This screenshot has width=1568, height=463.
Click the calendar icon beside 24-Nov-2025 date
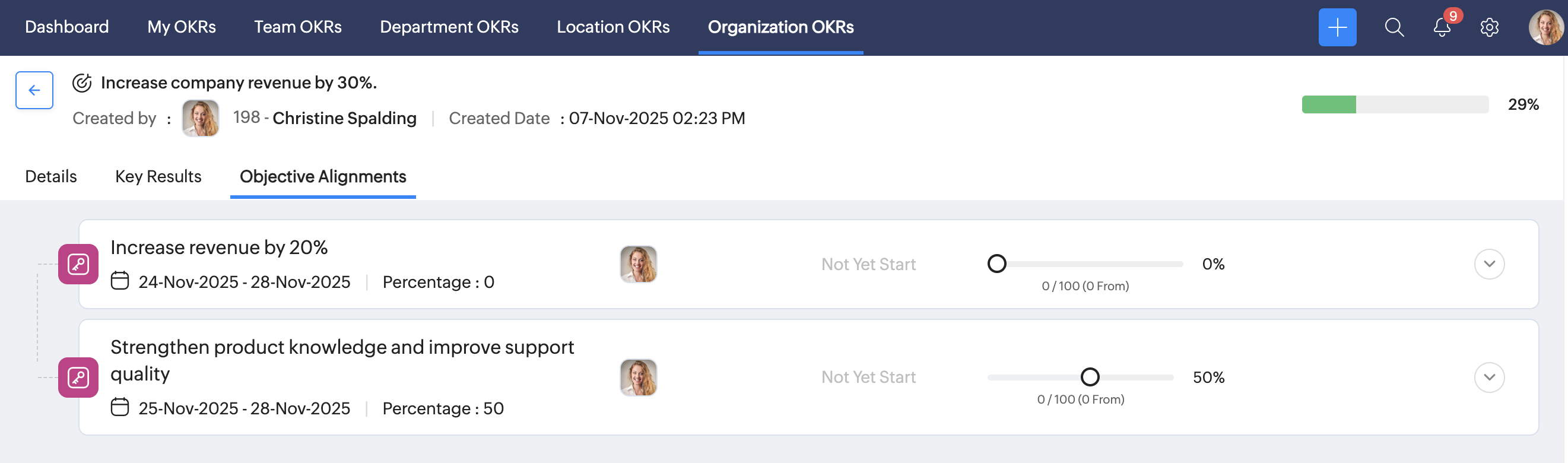[x=120, y=281]
